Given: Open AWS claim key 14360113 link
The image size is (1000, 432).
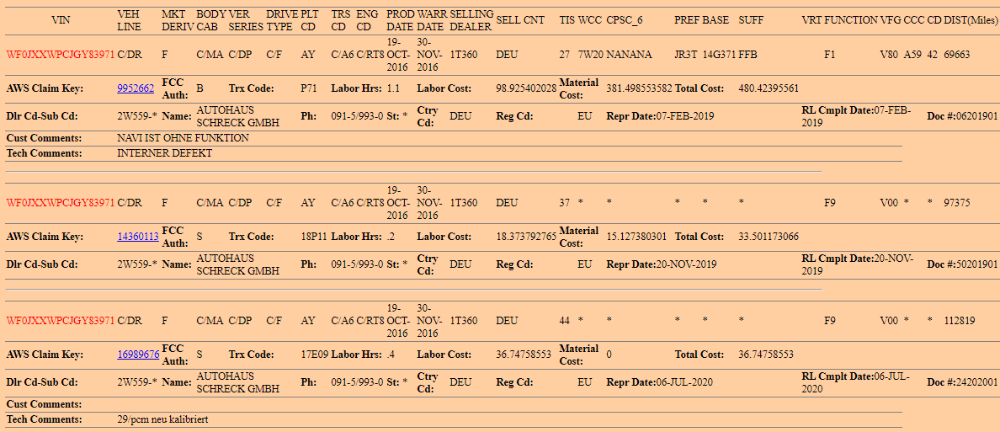Looking at the screenshot, I should [137, 237].
